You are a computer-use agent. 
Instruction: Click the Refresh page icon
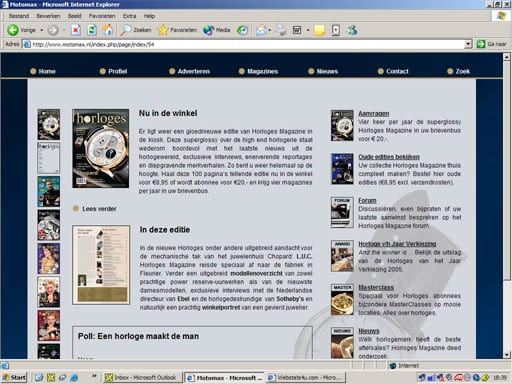coord(92,30)
